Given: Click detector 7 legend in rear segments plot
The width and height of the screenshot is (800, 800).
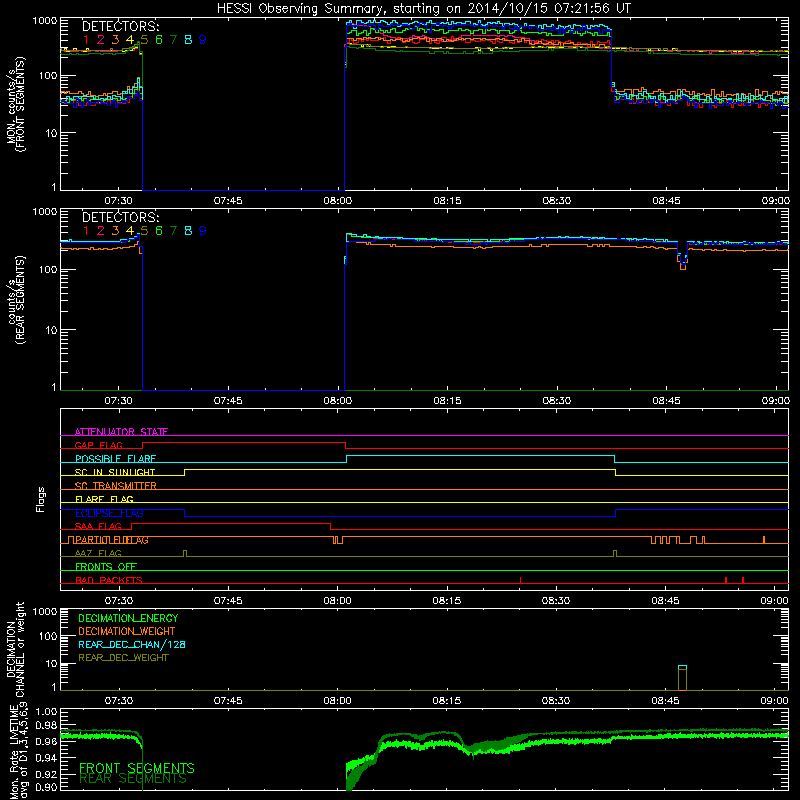Looking at the screenshot, I should pos(173,231).
